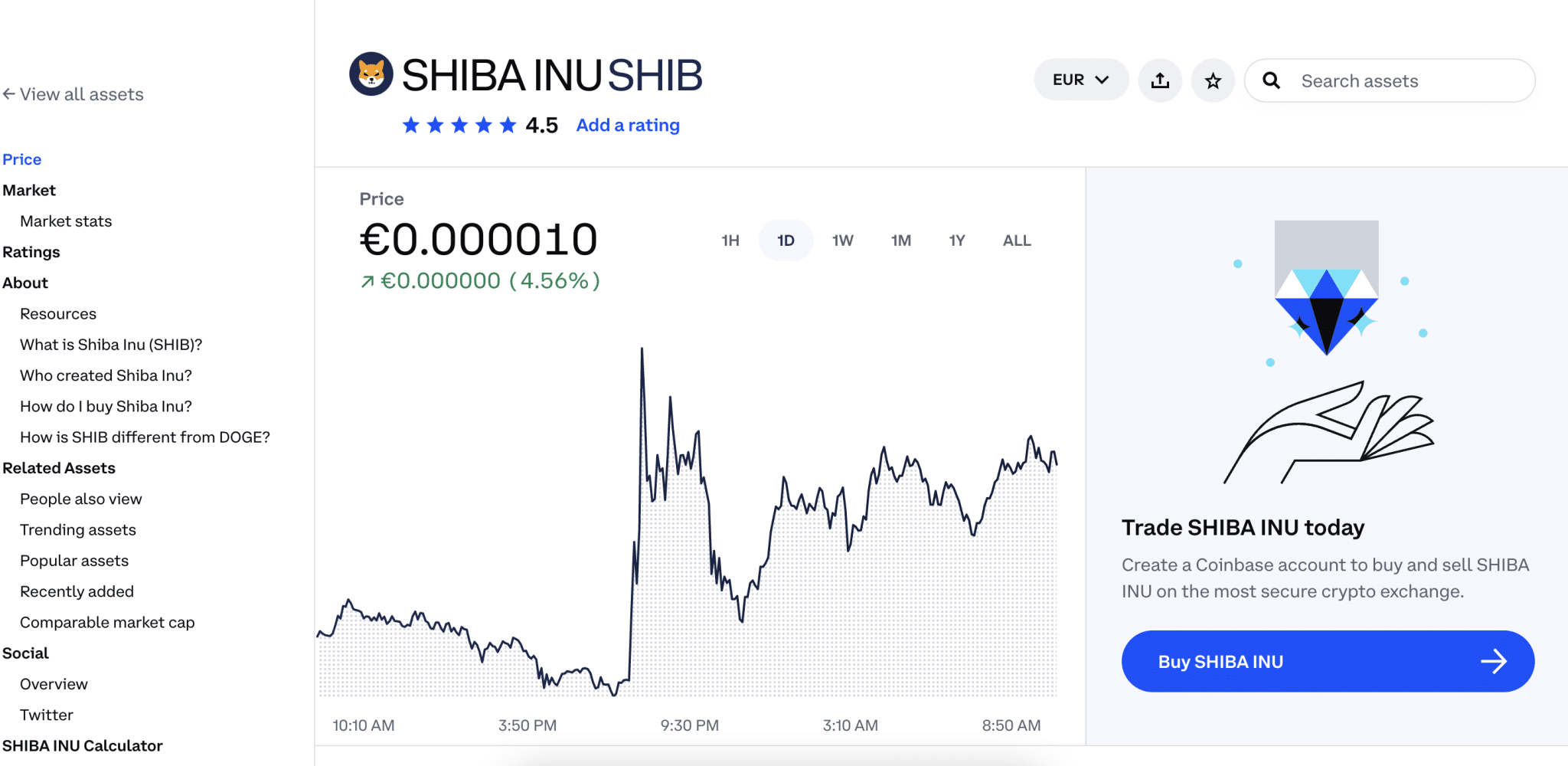This screenshot has height=766, width=1568.
Task: Click the back arrow beside View all assets
Action: (9, 93)
